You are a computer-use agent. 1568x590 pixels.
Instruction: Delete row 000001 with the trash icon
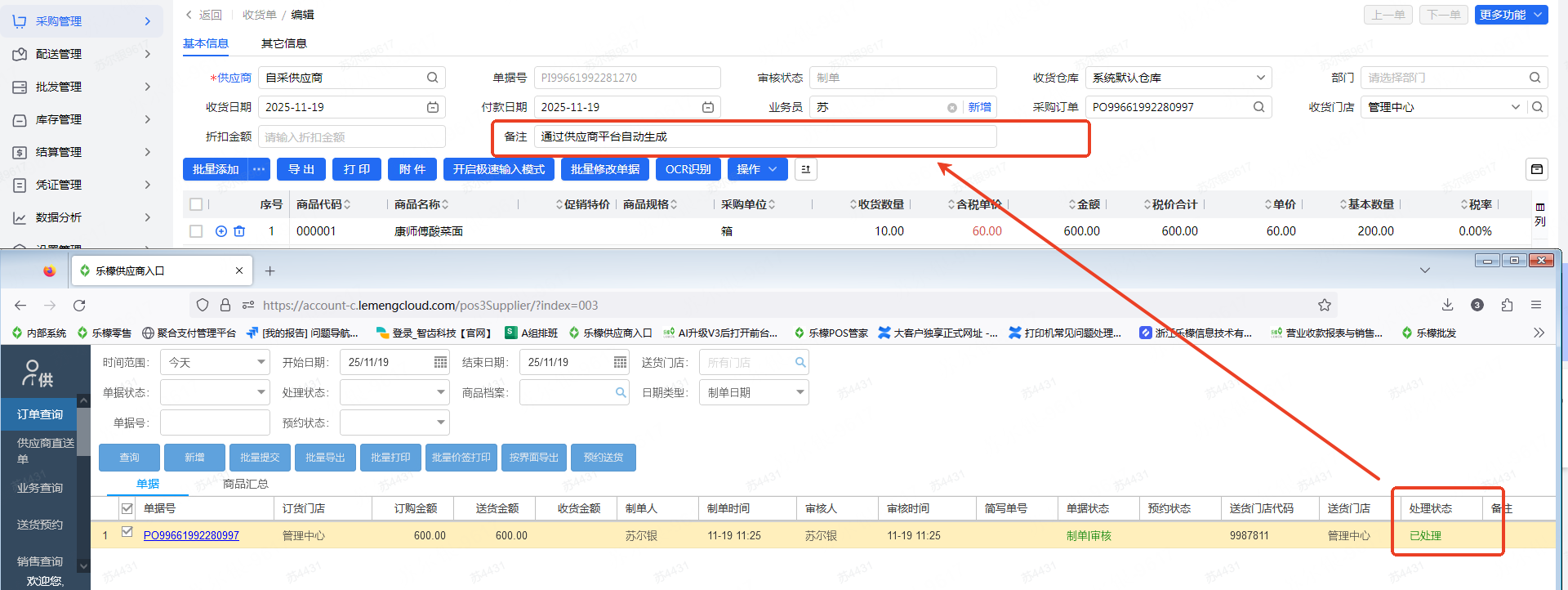pos(239,231)
